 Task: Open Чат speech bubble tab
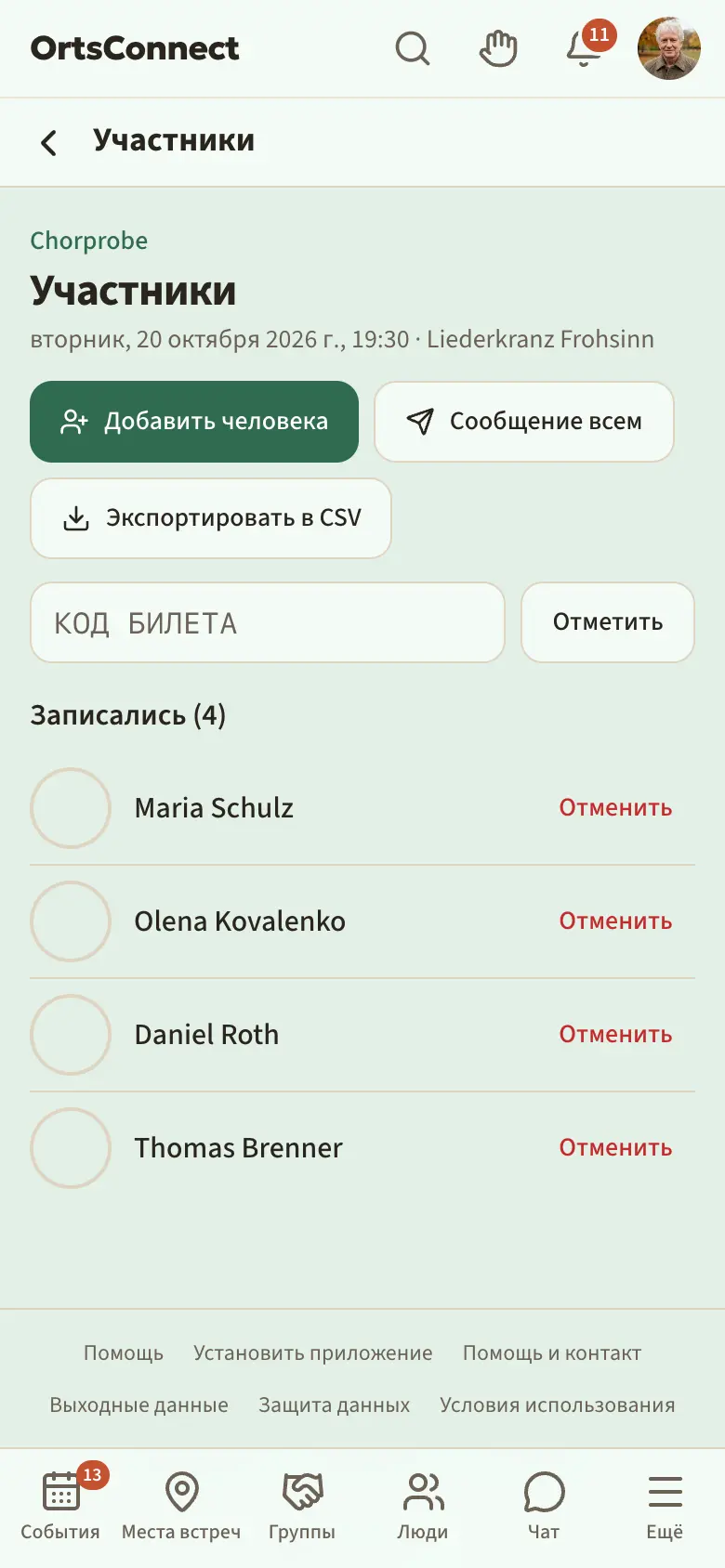tap(544, 1507)
